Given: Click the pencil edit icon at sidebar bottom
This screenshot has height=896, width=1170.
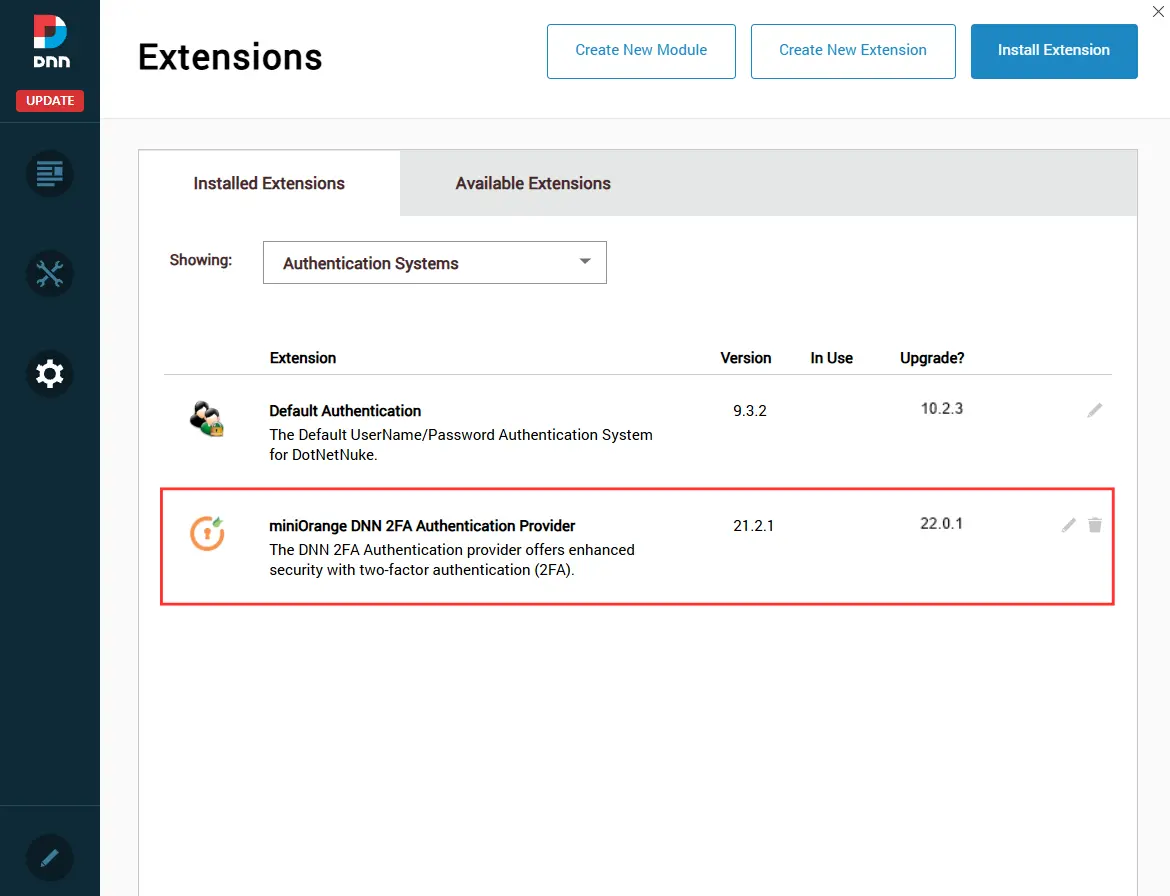Looking at the screenshot, I should click(x=49, y=857).
